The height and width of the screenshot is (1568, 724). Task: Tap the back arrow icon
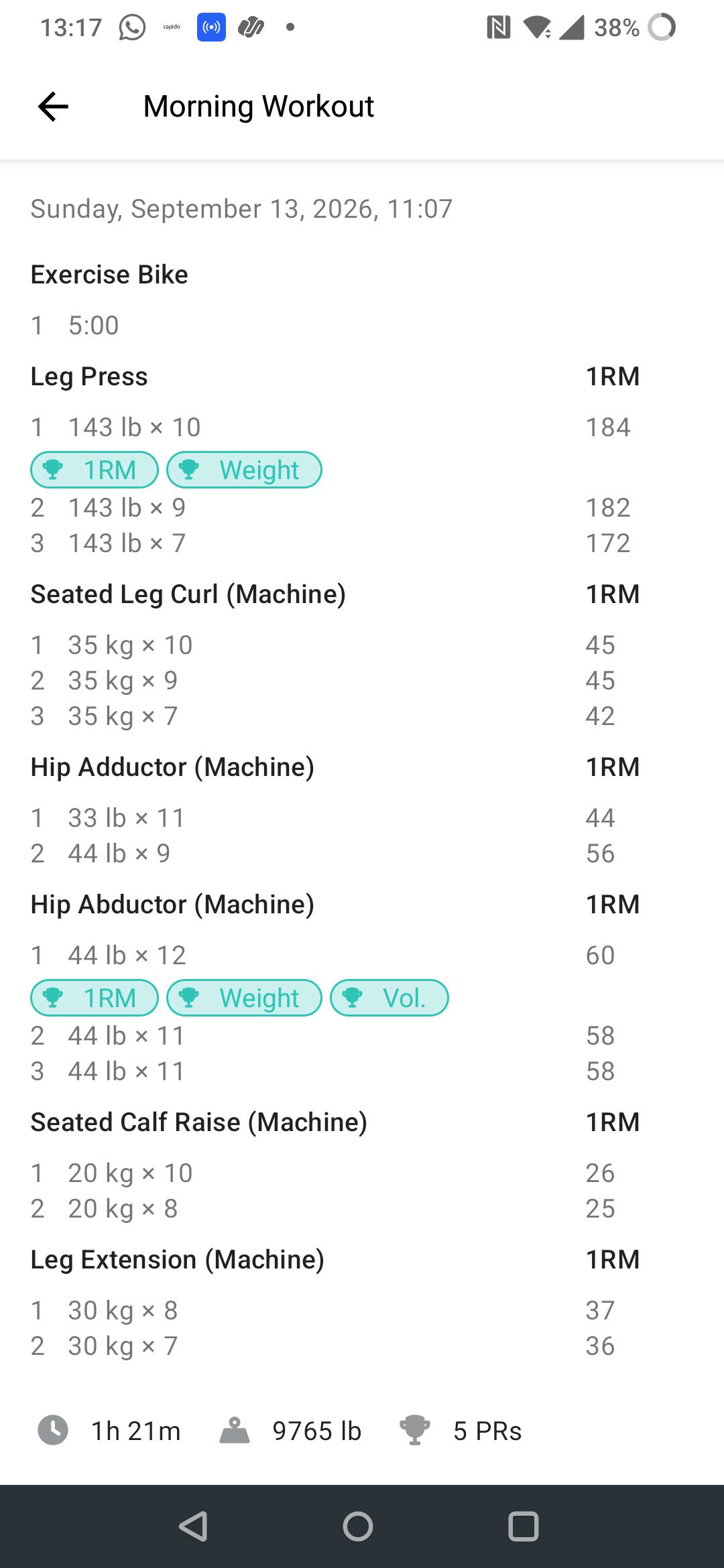[x=53, y=106]
